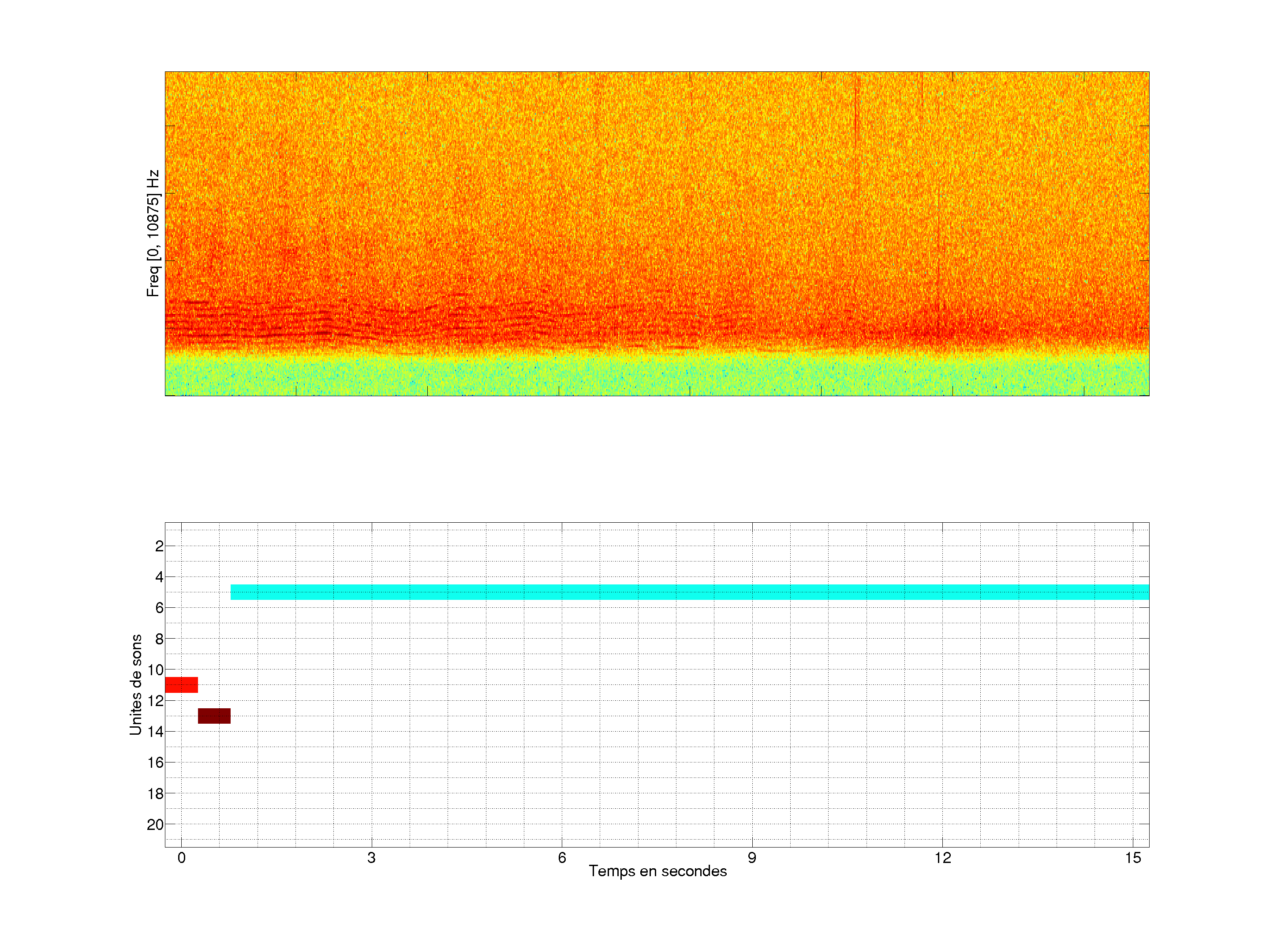Click the x-axis tick label 12
This screenshot has height=952, width=1270.
coord(942,858)
